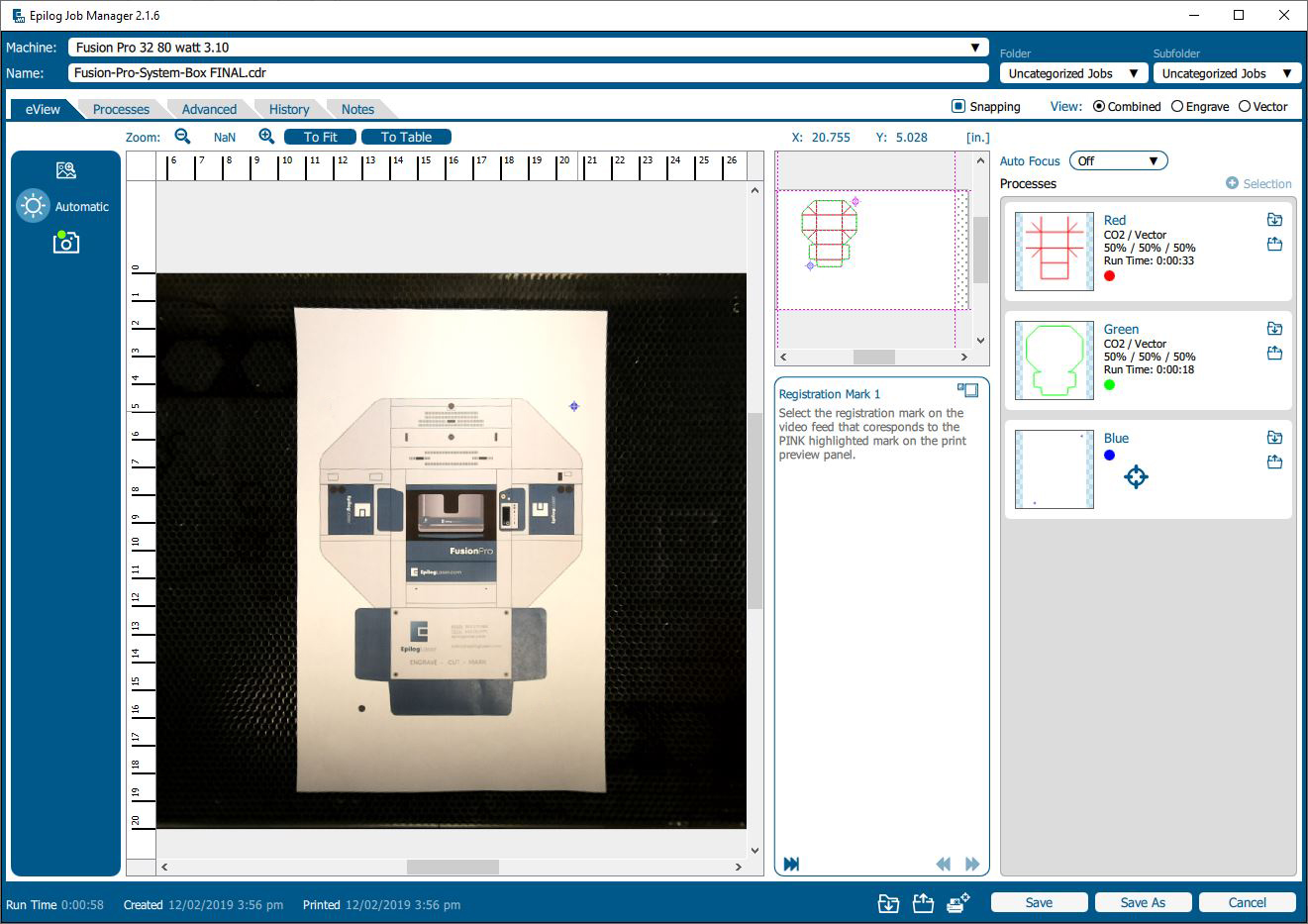Select the Blue process thumbnail
The image size is (1308, 924).
(x=1055, y=469)
